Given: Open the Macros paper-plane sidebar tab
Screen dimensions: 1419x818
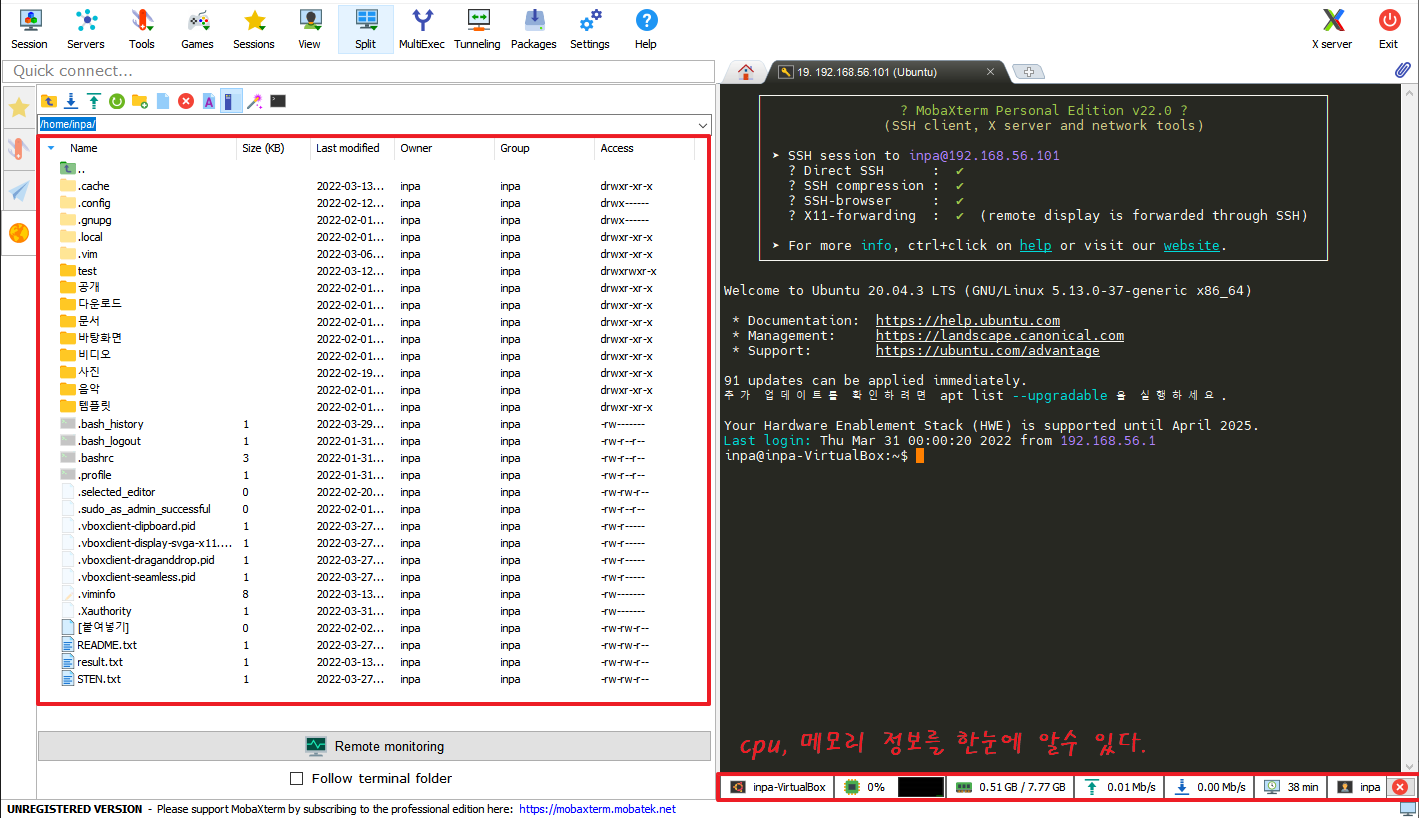Looking at the screenshot, I should point(18,191).
